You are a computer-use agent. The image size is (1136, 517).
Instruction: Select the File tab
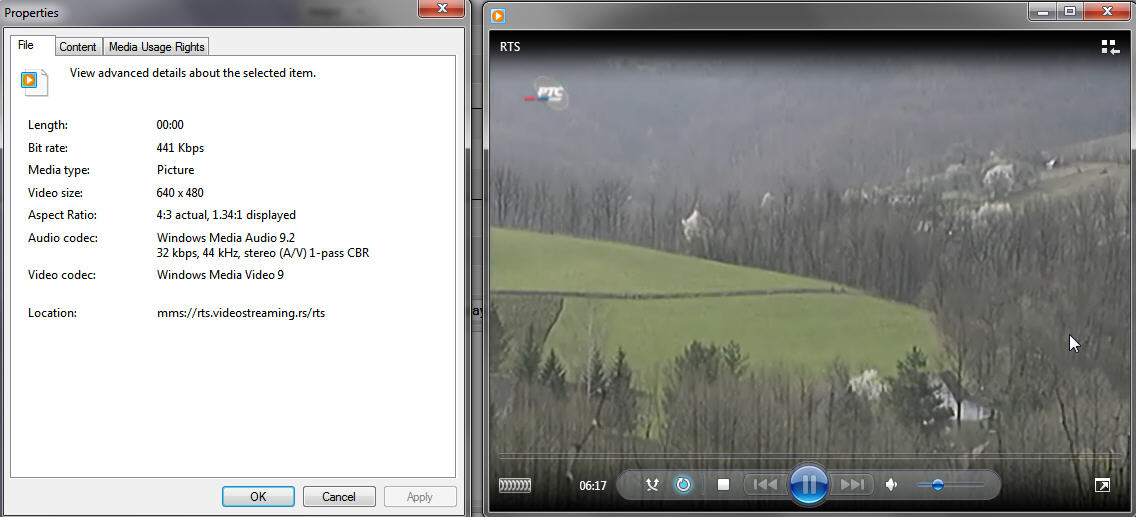pos(26,46)
